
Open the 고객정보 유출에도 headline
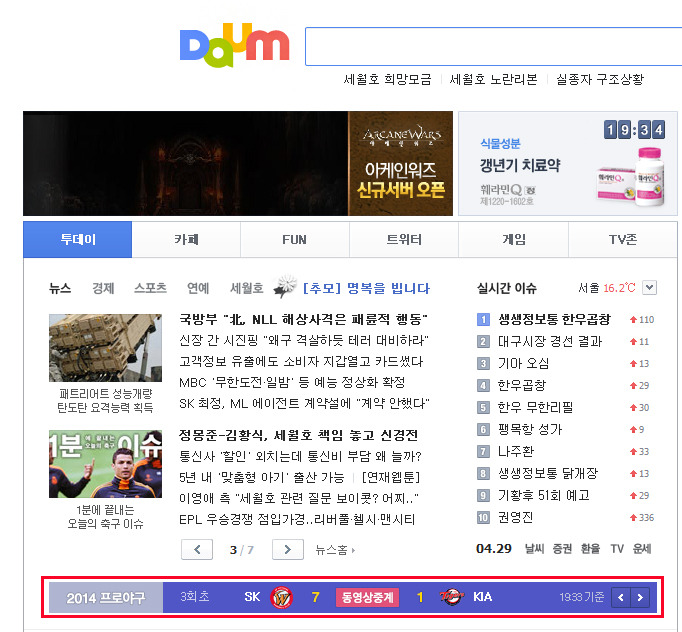pyautogui.click(x=301, y=361)
